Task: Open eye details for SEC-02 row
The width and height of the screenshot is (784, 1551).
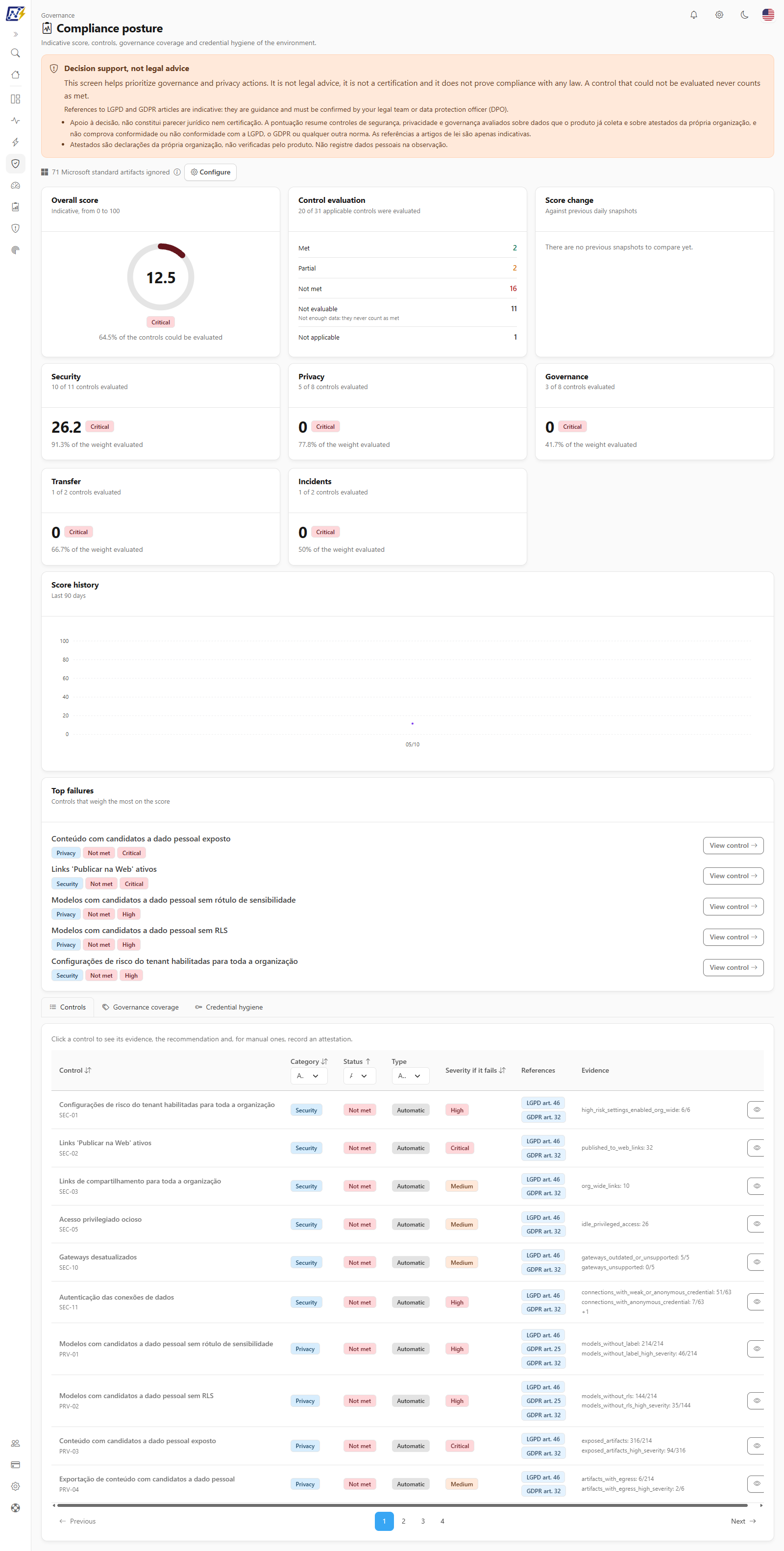Action: [x=756, y=1148]
